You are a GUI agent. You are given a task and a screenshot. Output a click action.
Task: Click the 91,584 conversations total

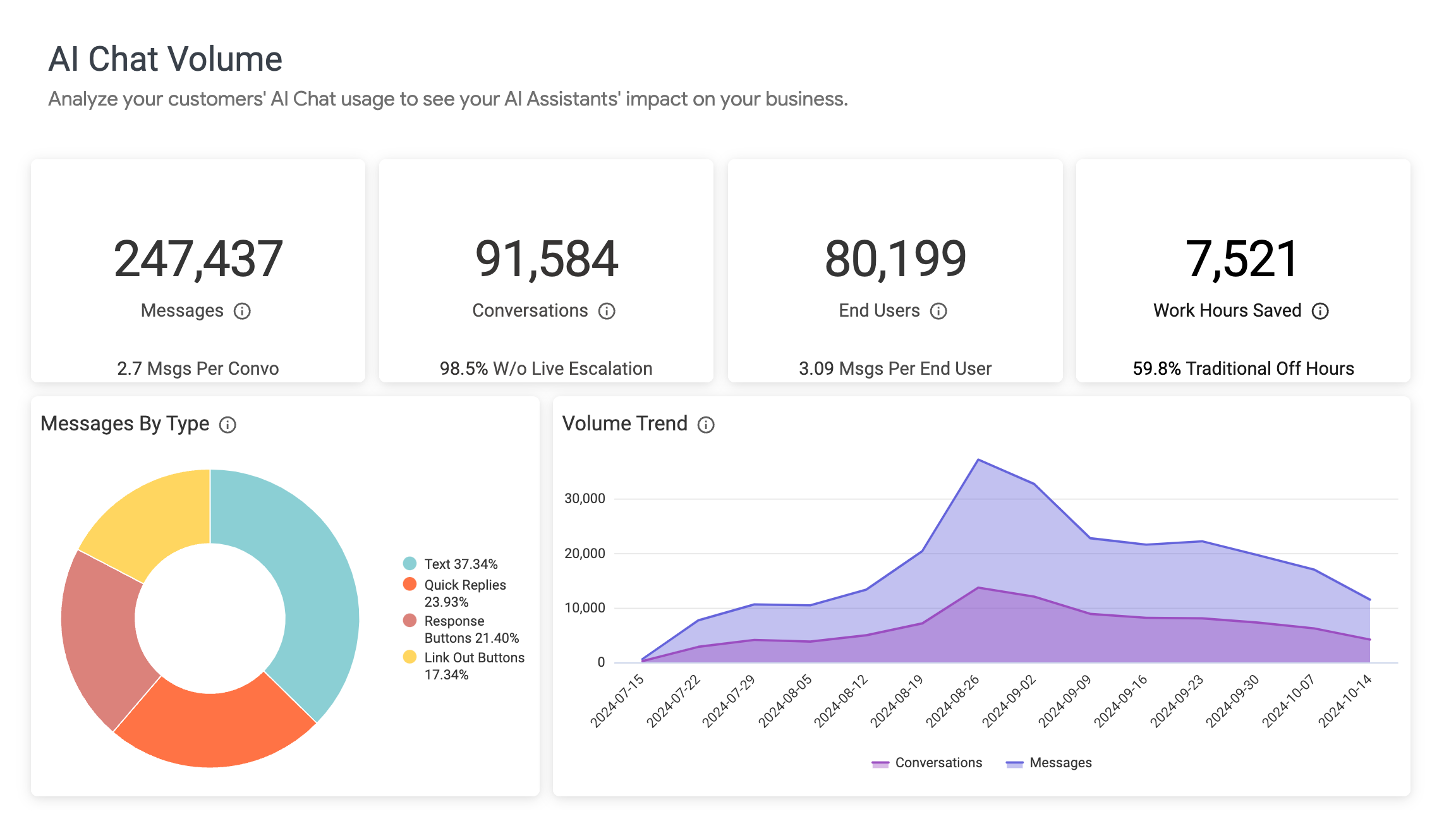tap(547, 259)
